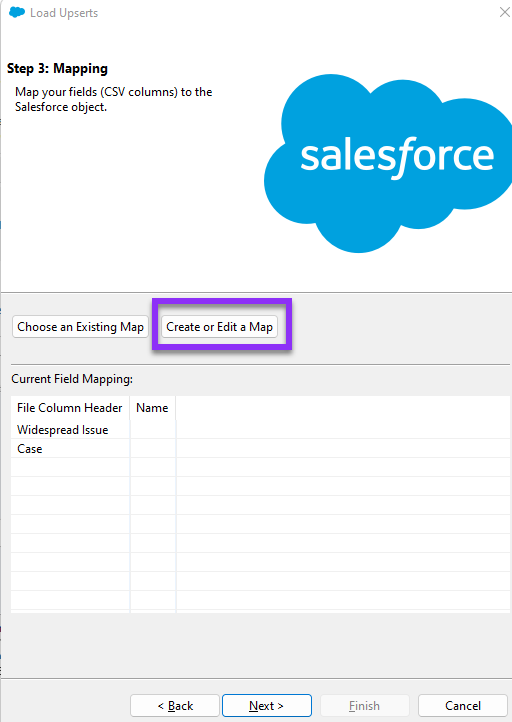Cancel the Load Upserts wizard

tap(463, 705)
